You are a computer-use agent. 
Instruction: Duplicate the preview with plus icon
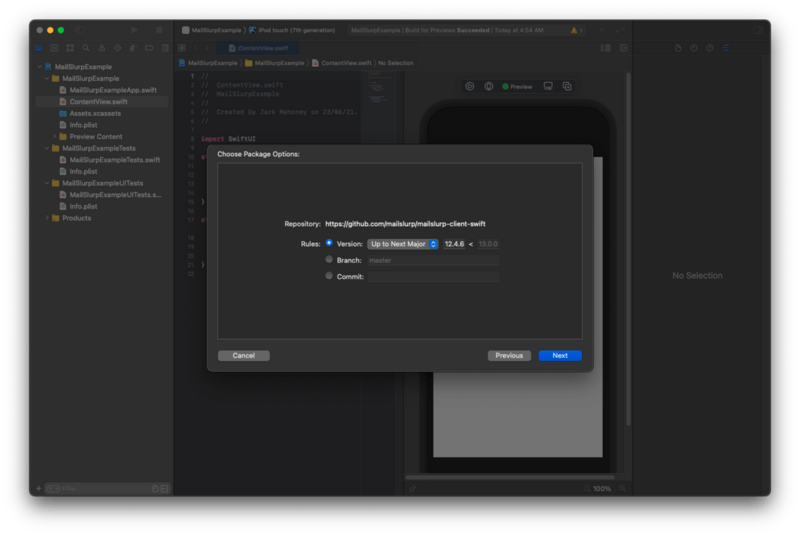(x=567, y=86)
